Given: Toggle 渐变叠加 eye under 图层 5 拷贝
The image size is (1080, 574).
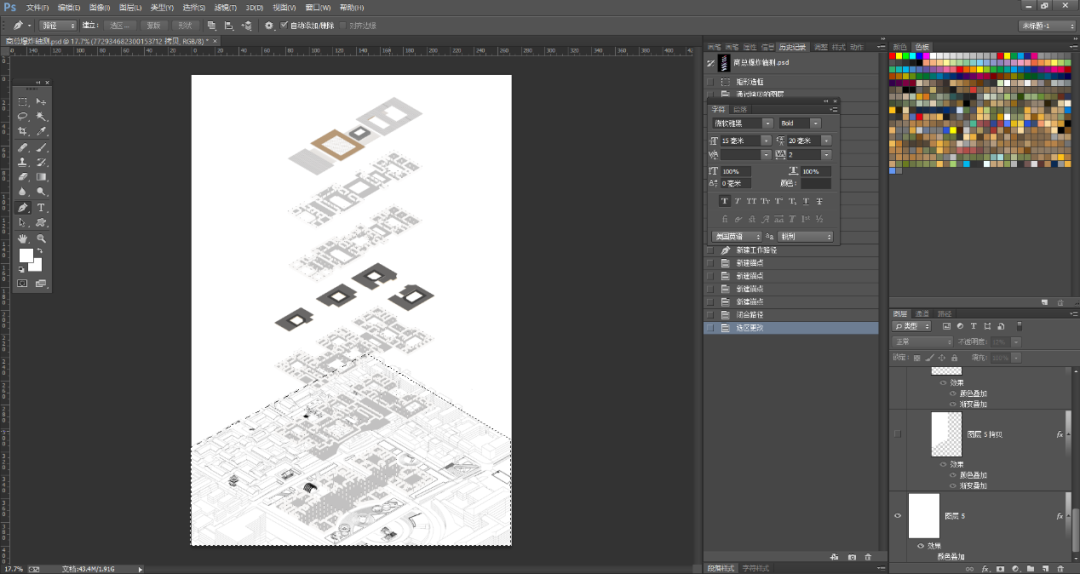Looking at the screenshot, I should pyautogui.click(x=953, y=486).
